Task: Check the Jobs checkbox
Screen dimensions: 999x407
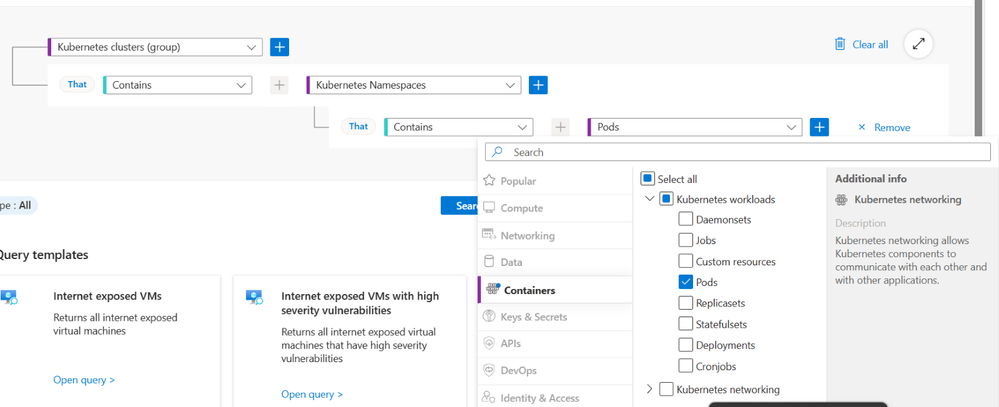Action: click(686, 240)
